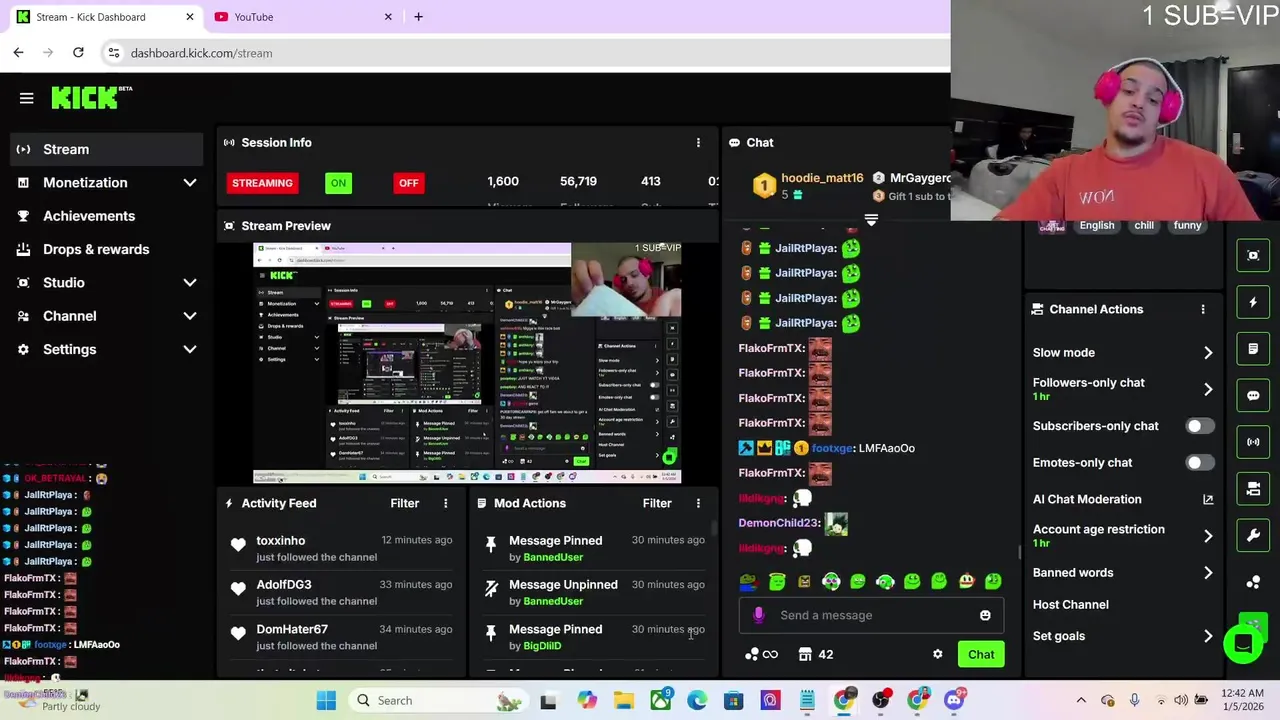The height and width of the screenshot is (720, 1280).
Task: Open the hamburger navigation menu
Action: [27, 98]
